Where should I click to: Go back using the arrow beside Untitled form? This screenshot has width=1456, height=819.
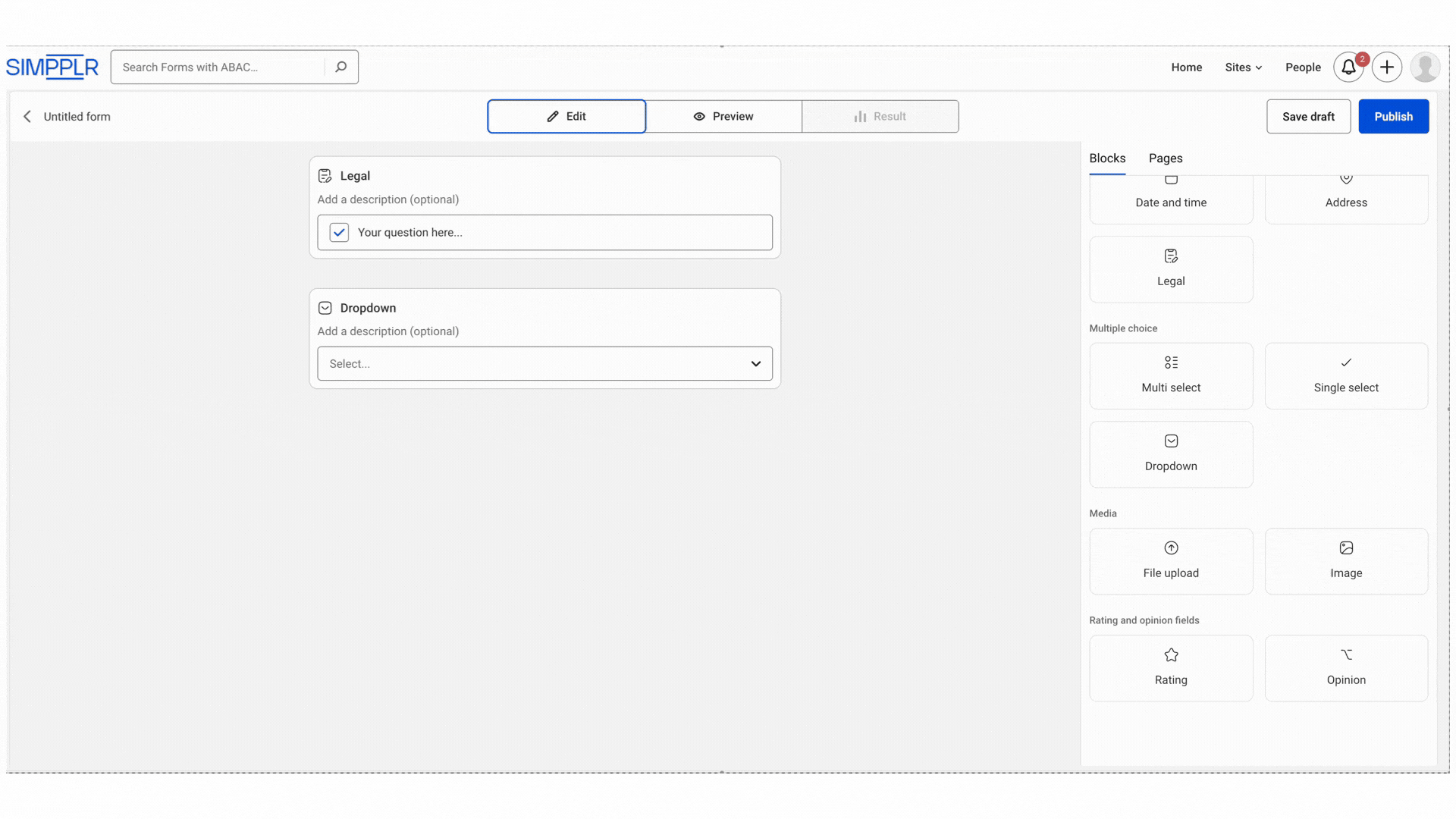coord(27,117)
